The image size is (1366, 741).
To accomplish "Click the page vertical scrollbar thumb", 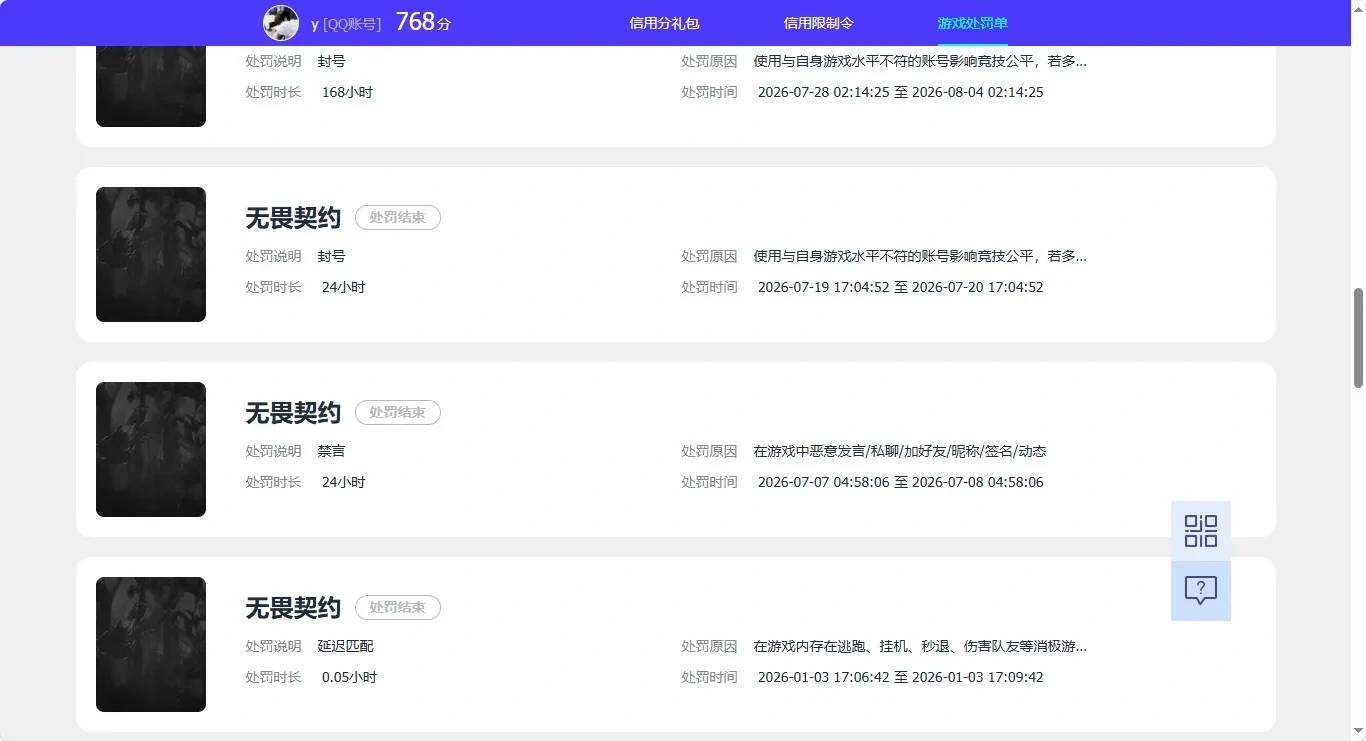I will tap(1358, 338).
